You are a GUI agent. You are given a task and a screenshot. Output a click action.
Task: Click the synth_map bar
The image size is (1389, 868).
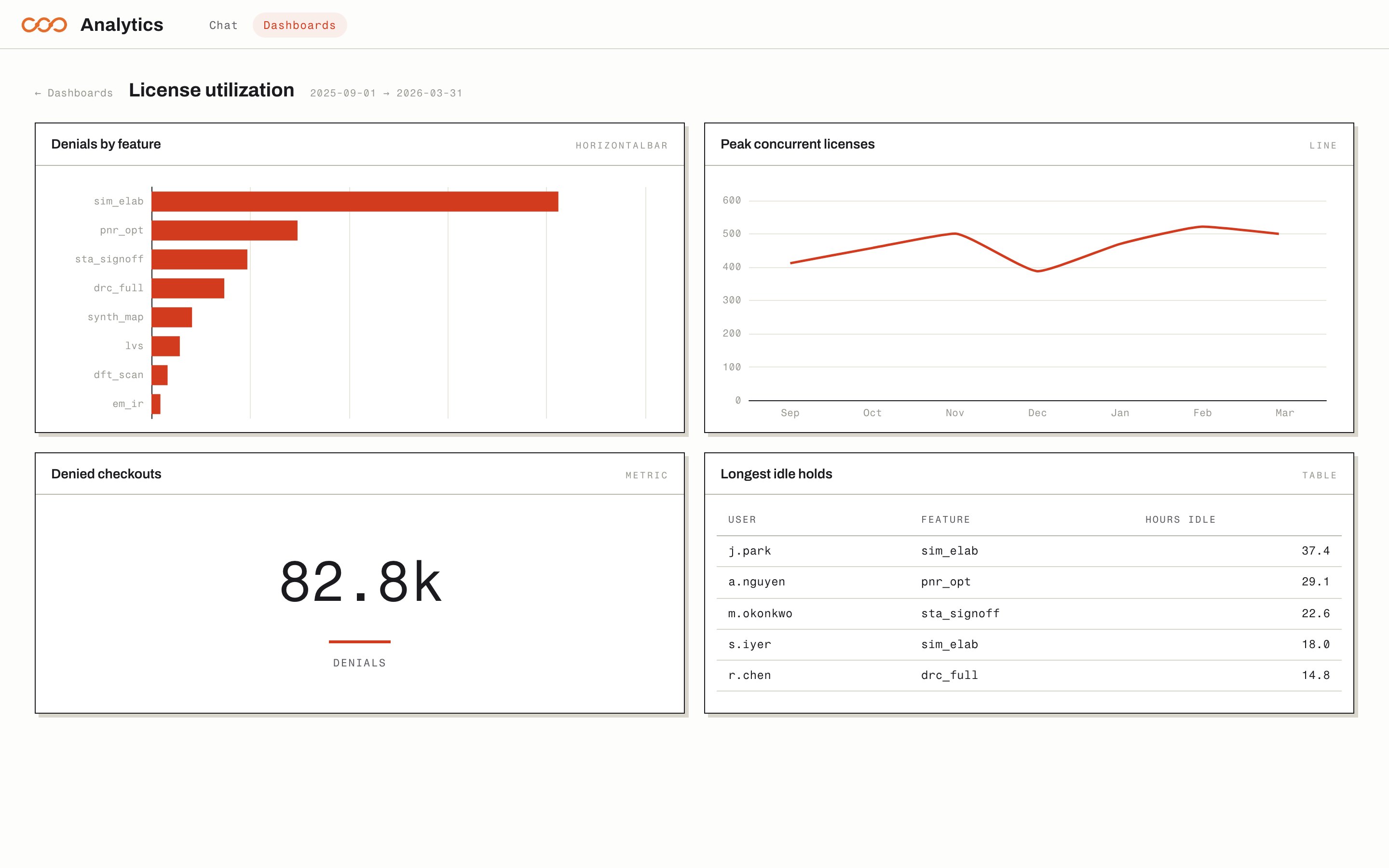point(172,317)
